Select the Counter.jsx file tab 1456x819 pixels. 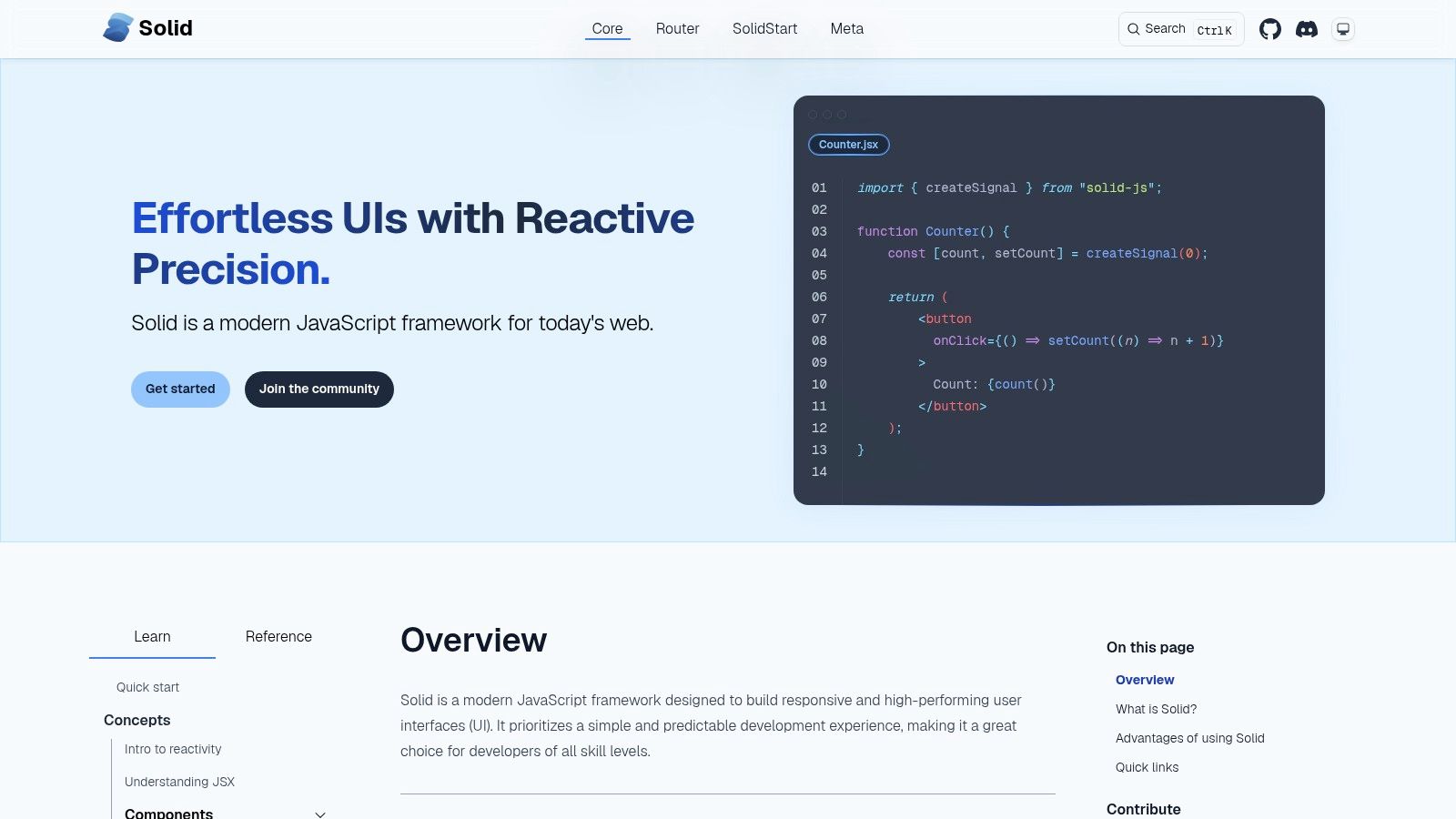tap(848, 145)
